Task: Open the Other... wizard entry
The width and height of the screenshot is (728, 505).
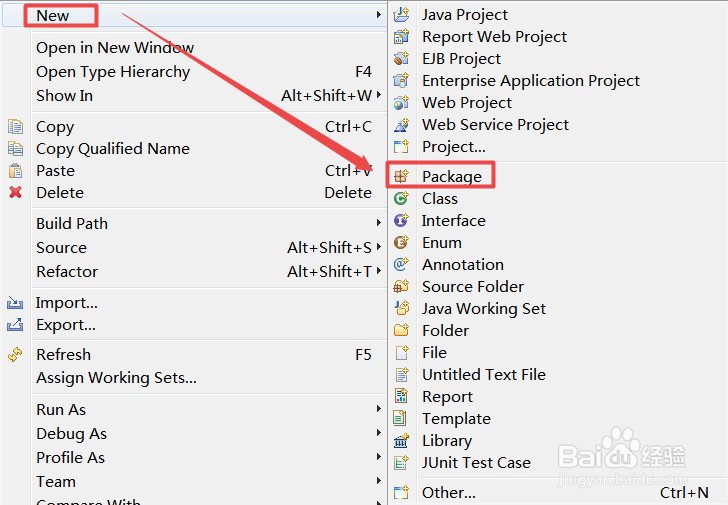Action: click(449, 493)
